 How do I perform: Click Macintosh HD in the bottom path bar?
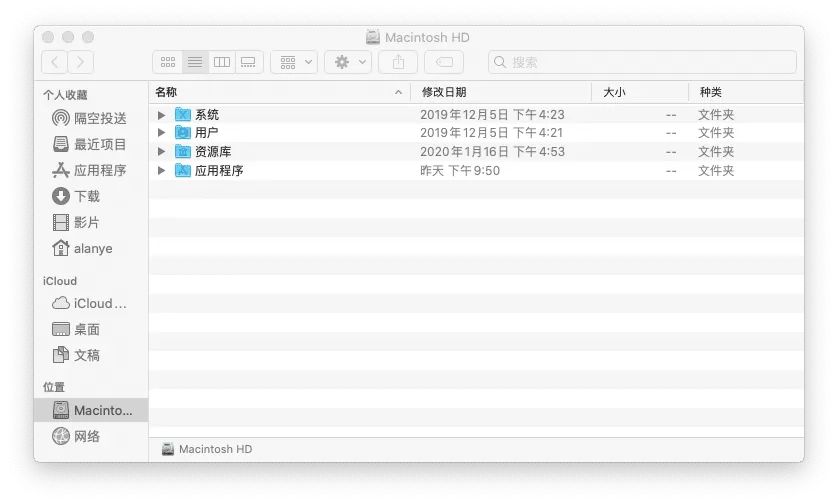coord(207,449)
